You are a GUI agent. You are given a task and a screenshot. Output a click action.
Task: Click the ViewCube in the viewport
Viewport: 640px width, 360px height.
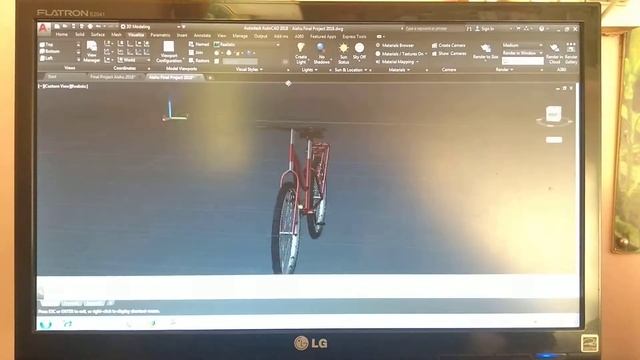coord(553,115)
